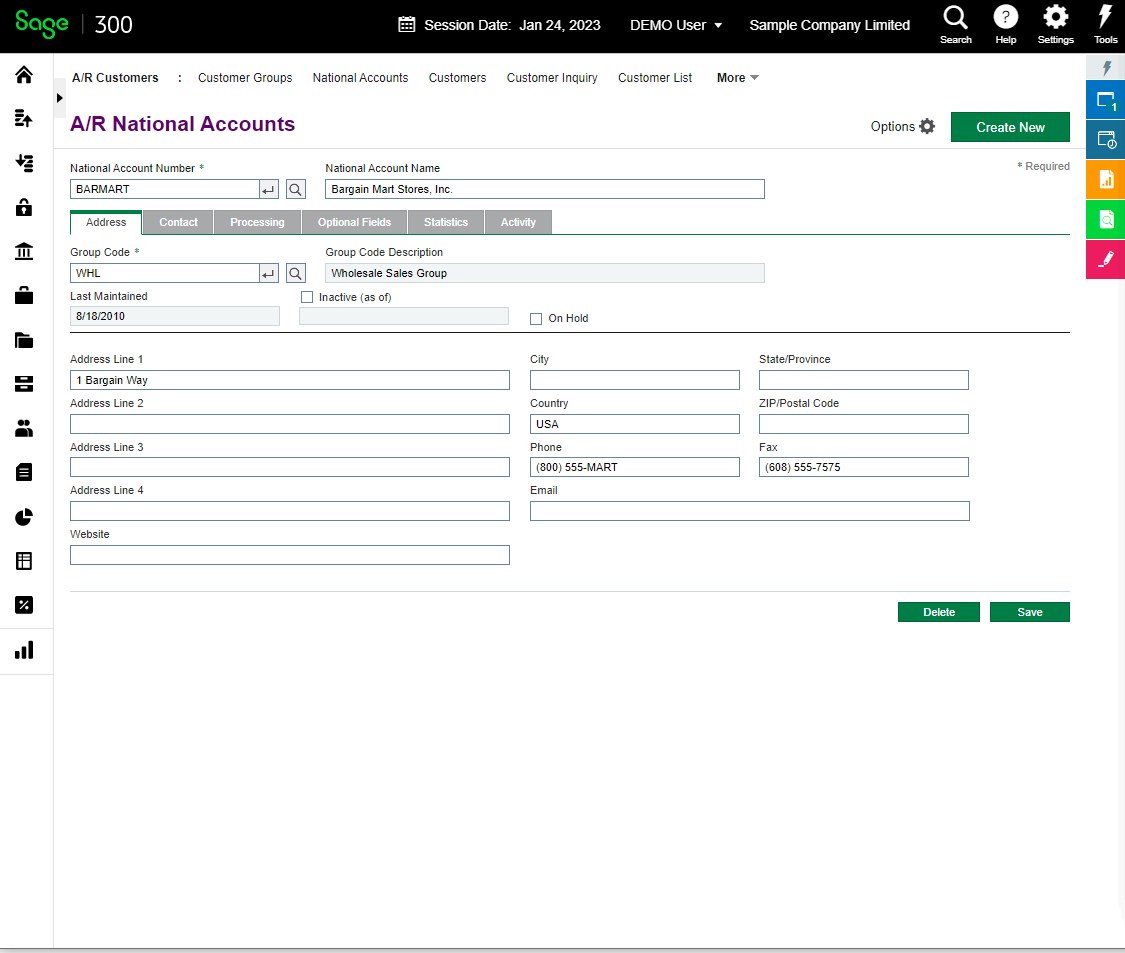Open finder beside National Account Number
This screenshot has width=1125, height=953.
pos(296,189)
